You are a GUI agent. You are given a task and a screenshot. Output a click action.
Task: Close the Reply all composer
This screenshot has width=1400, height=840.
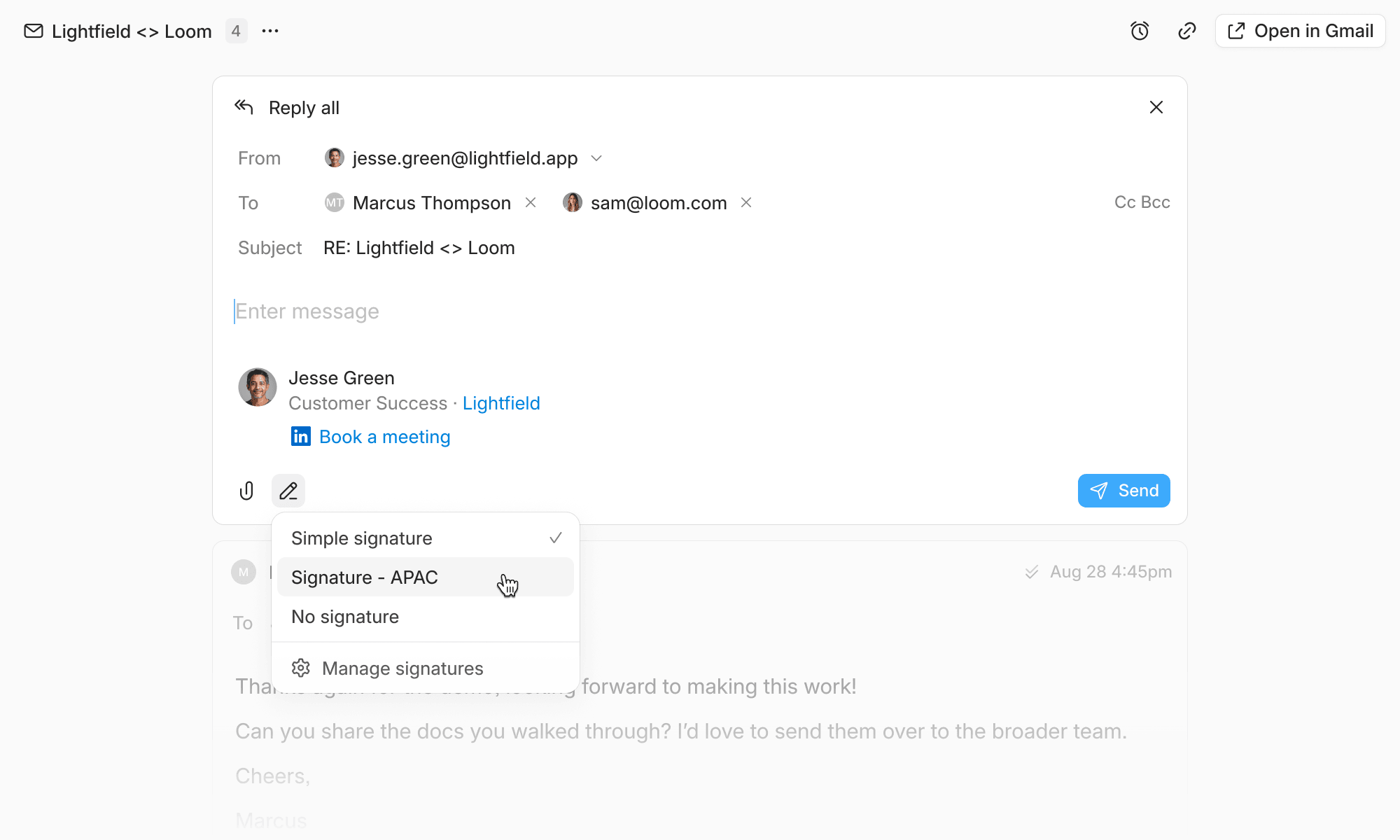[1156, 107]
